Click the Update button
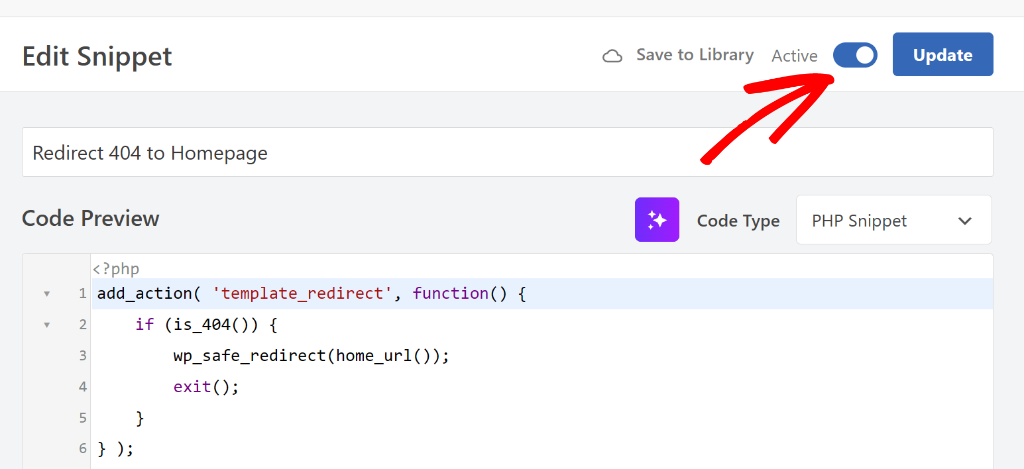The image size is (1024, 469). pyautogui.click(x=942, y=55)
